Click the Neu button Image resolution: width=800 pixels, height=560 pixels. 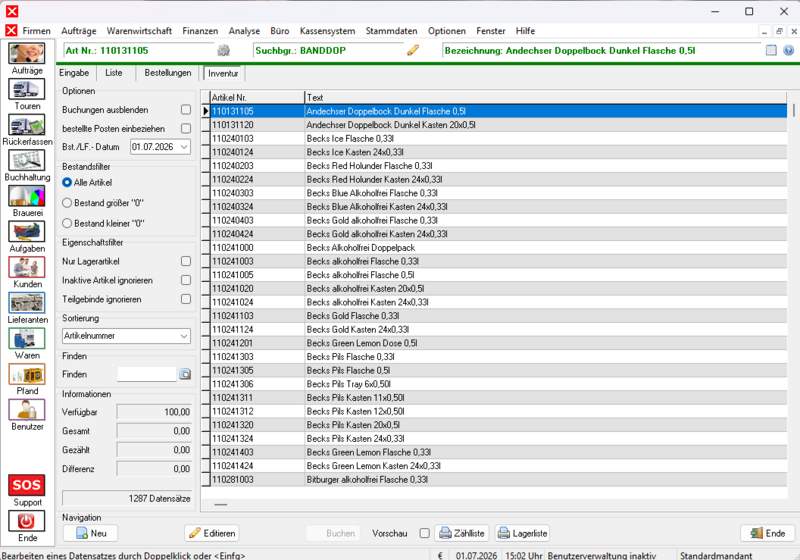click(90, 533)
